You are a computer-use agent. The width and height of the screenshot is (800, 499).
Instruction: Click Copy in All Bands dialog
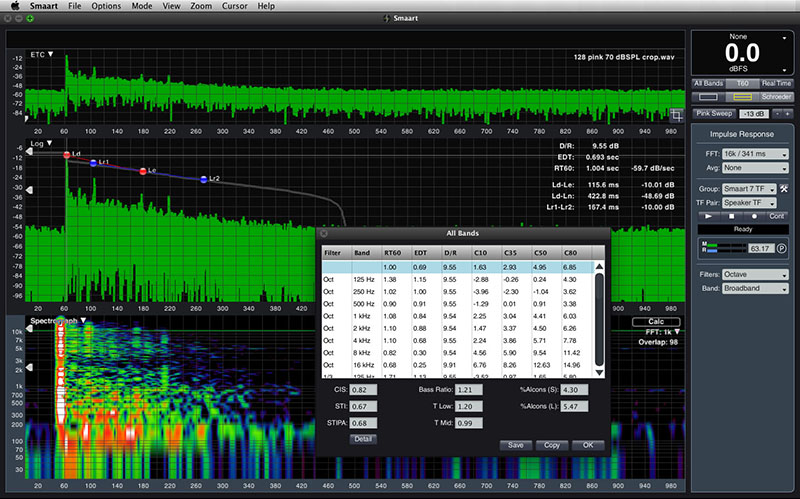[x=552, y=445]
